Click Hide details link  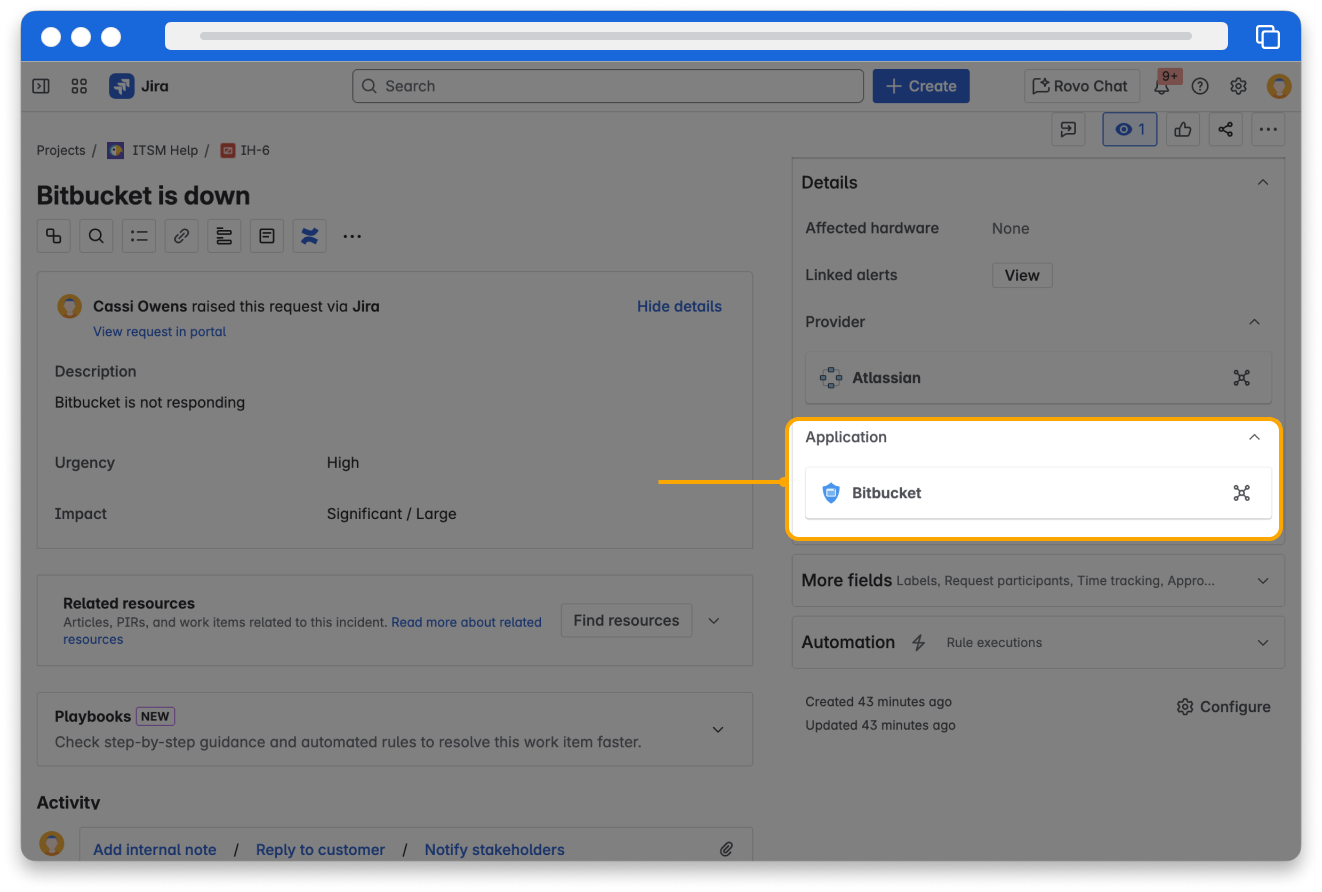[x=679, y=306]
